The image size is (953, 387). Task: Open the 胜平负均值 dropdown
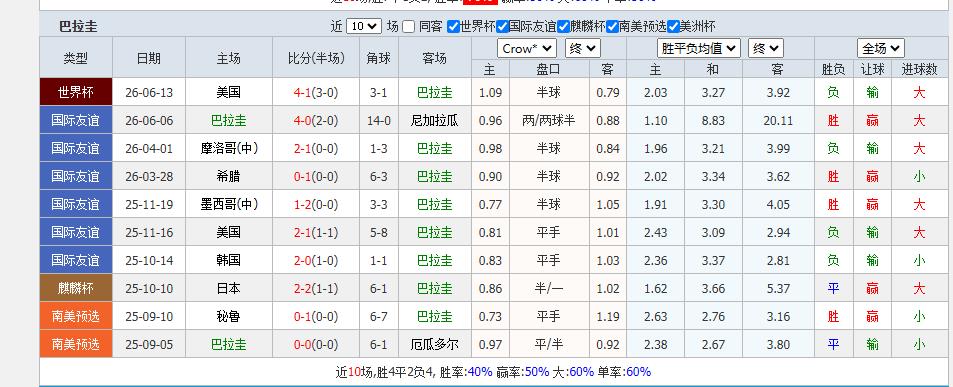[699, 49]
